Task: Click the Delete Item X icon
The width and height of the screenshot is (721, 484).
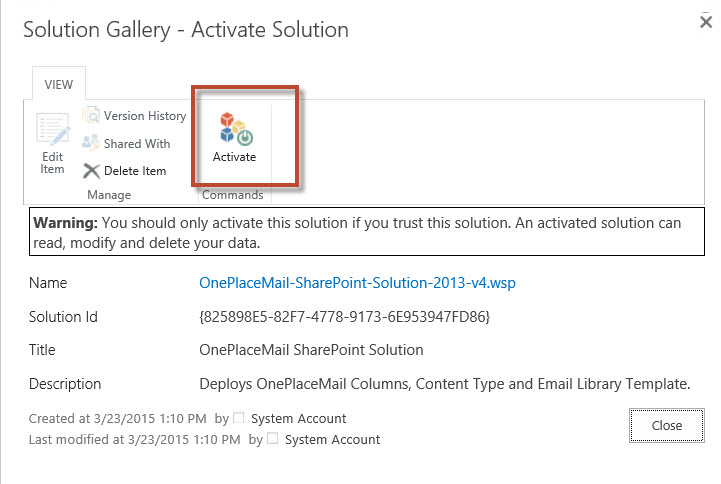Action: click(x=91, y=171)
